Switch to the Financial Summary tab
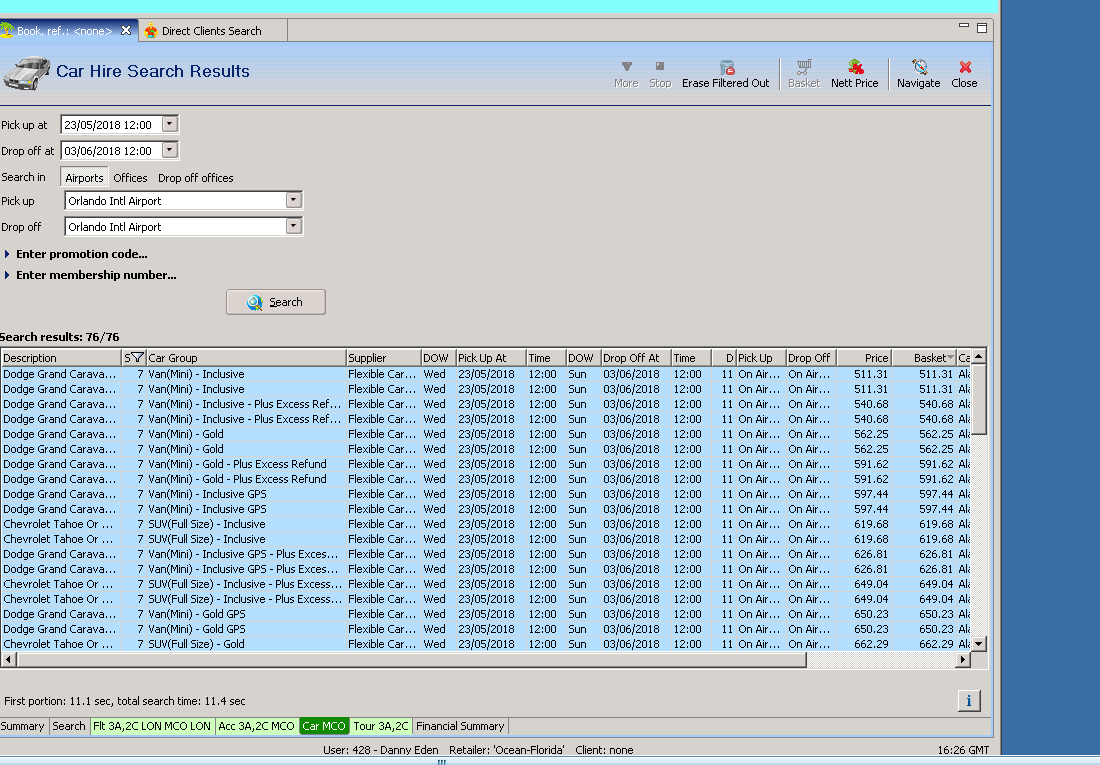 [460, 726]
